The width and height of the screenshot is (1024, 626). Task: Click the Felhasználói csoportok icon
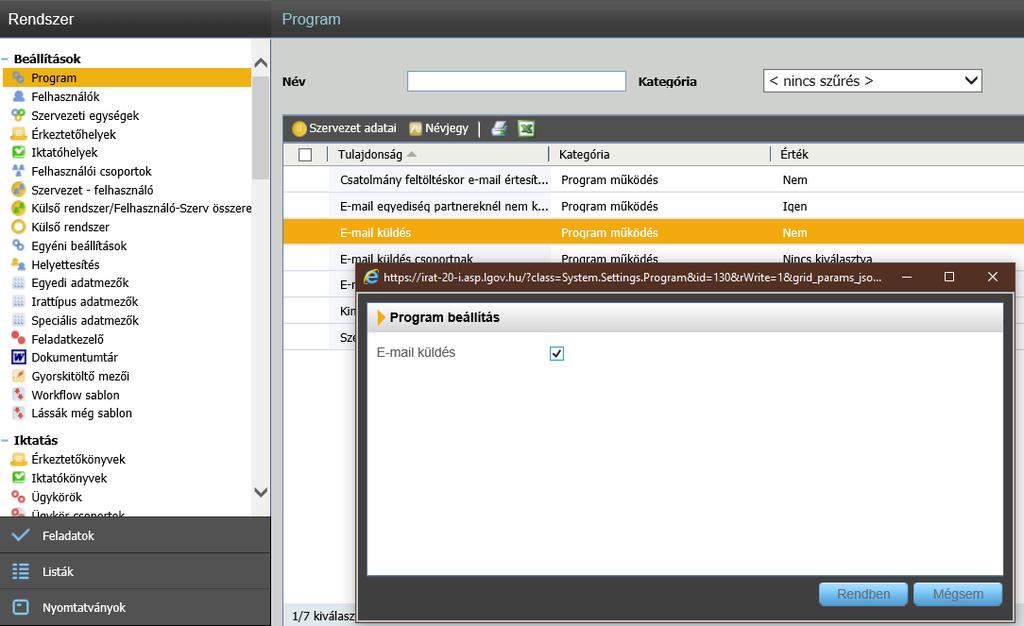(18, 171)
